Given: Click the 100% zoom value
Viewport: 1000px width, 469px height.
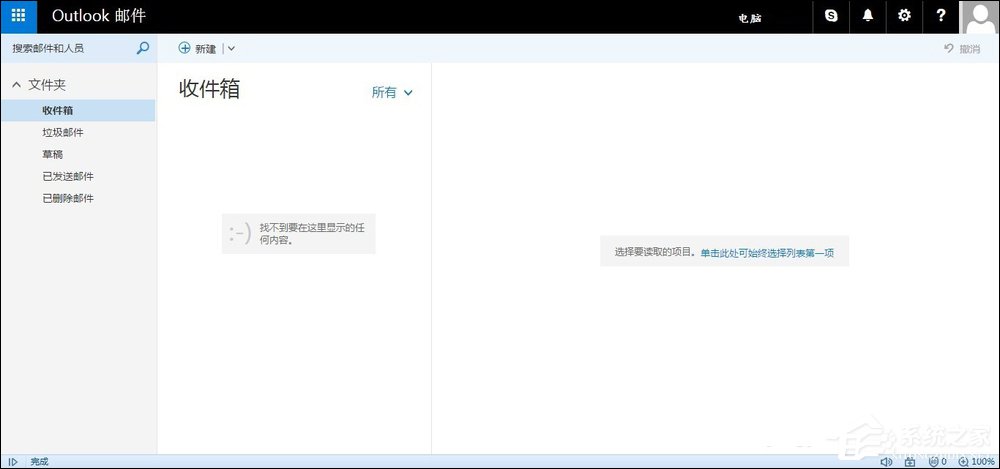Looking at the screenshot, I should 983,461.
